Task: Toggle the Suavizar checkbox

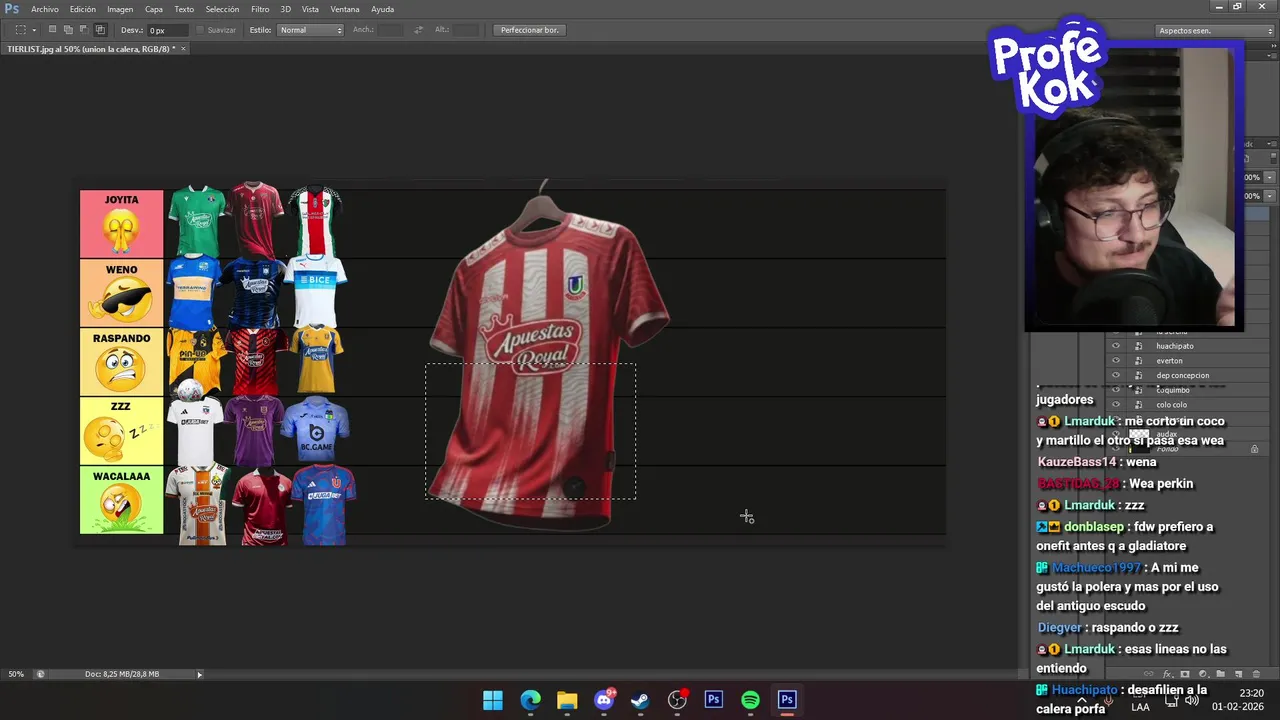Action: pyautogui.click(x=200, y=30)
